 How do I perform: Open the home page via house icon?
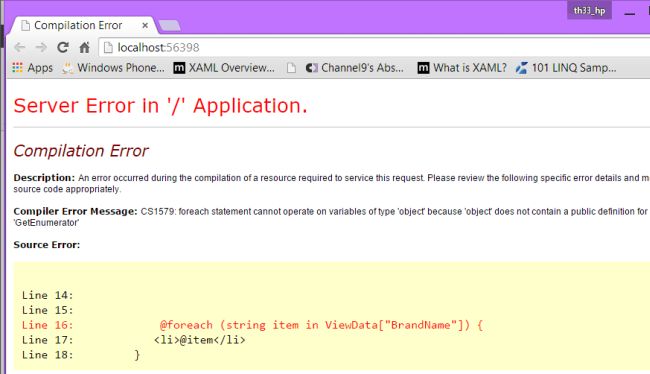pos(85,47)
